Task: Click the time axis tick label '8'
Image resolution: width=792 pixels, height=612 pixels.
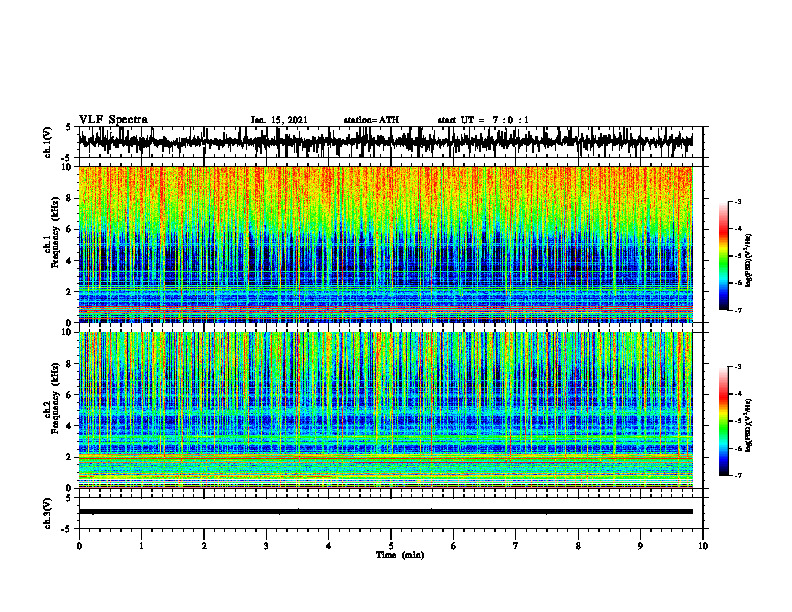Action: [578, 546]
